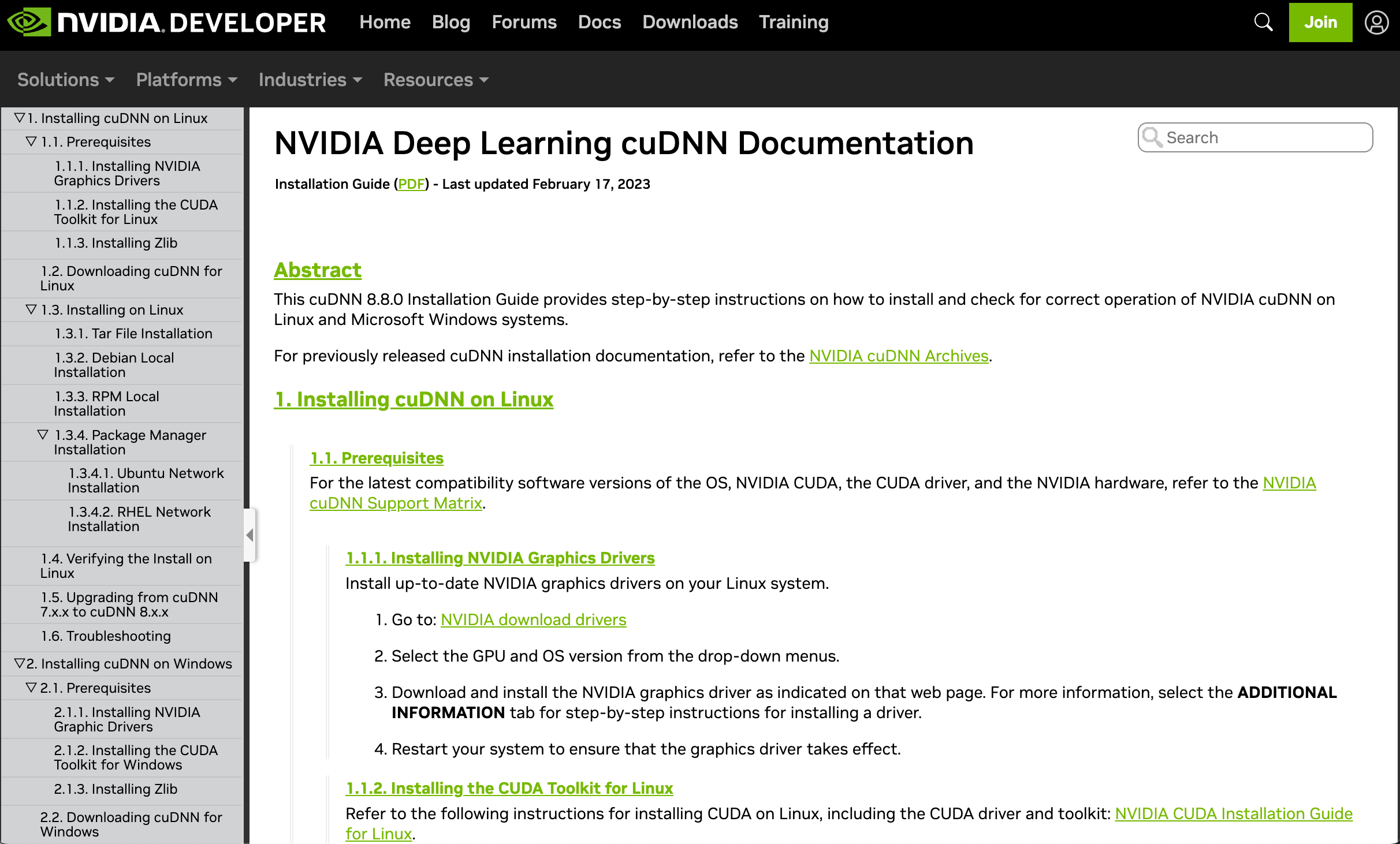
Task: Open the Solutions dropdown menu
Action: [66, 80]
